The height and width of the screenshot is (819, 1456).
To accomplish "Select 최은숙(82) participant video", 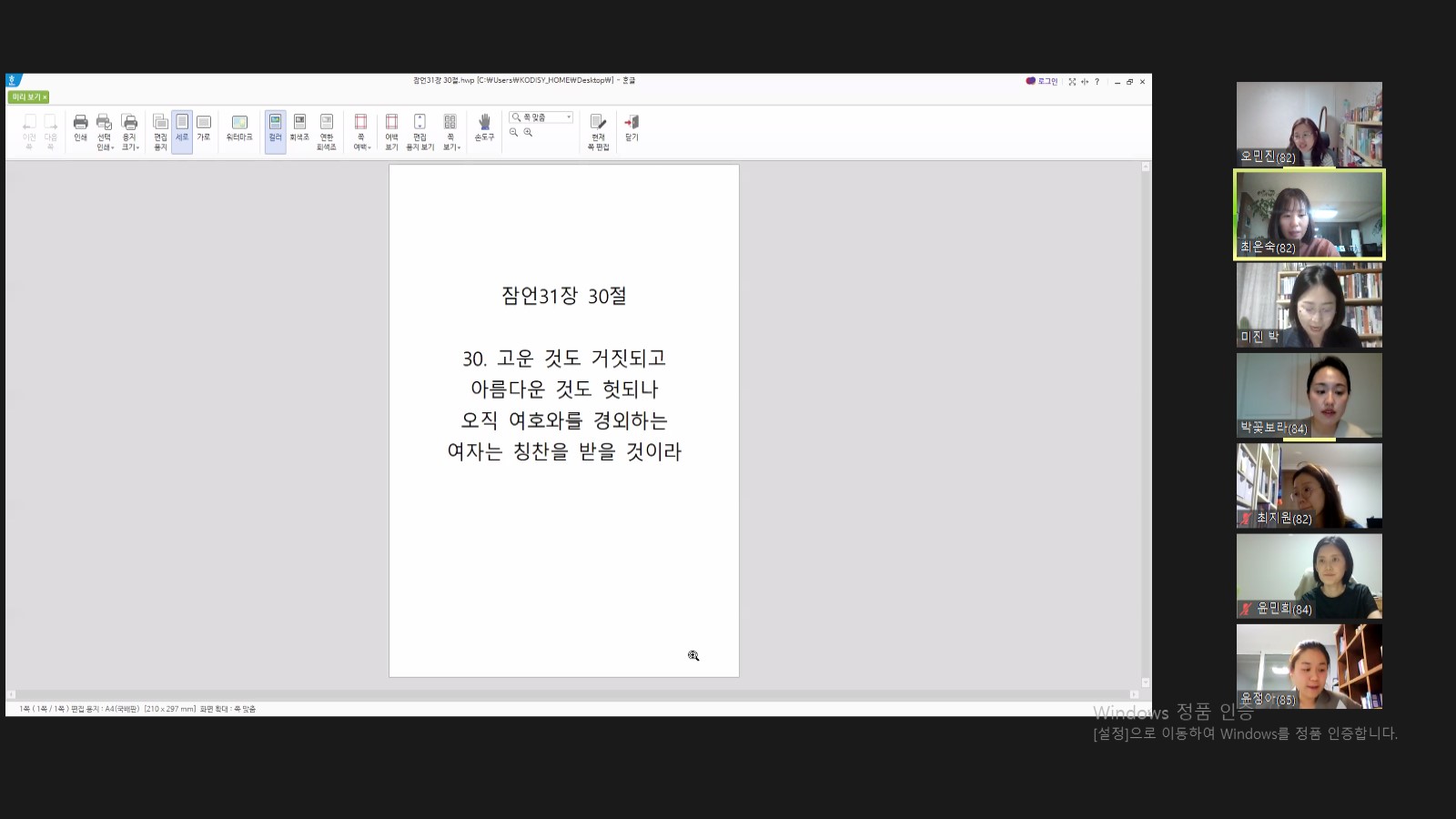I will click(x=1309, y=215).
